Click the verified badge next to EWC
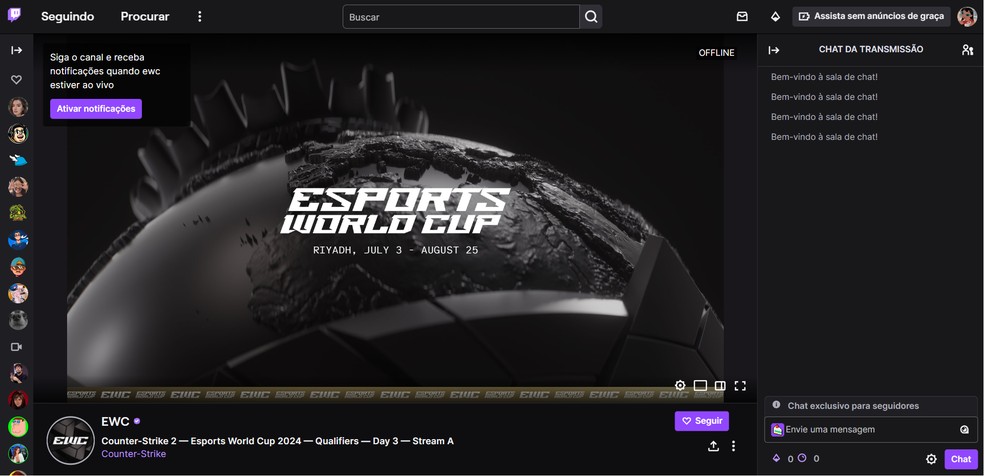The width and height of the screenshot is (984, 476). (x=137, y=421)
